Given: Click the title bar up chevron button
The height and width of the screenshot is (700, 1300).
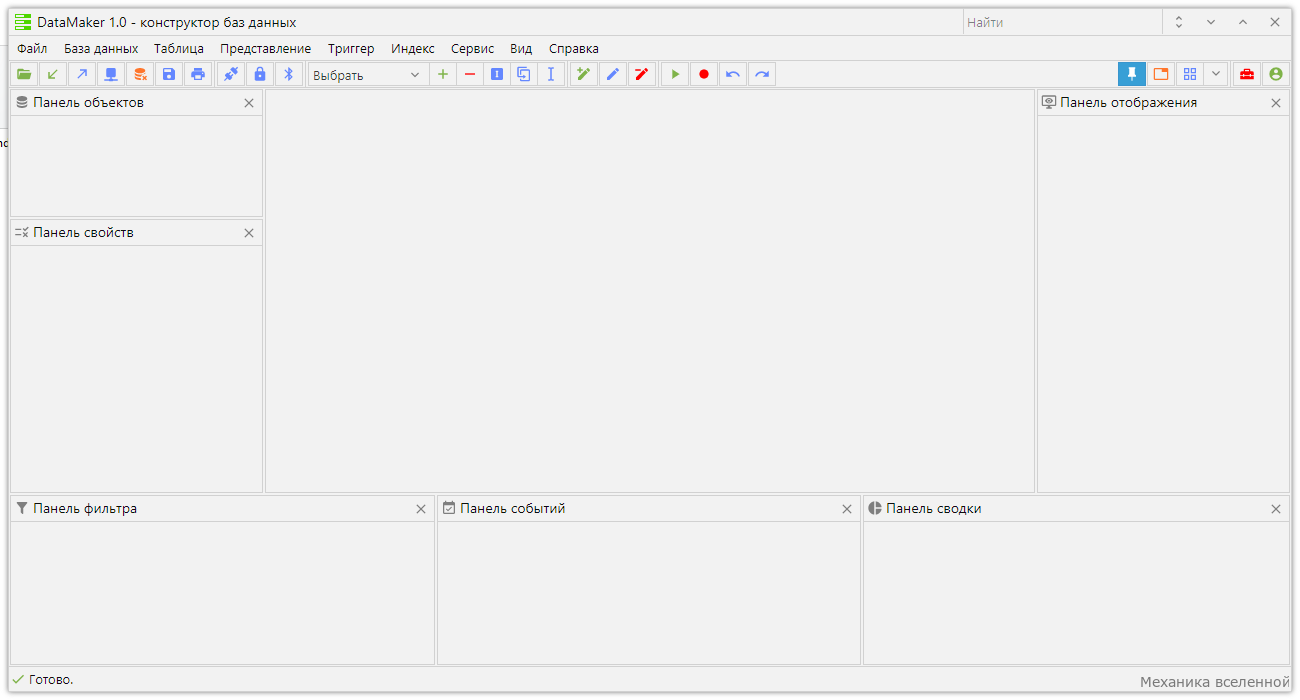Looking at the screenshot, I should click(x=1243, y=22).
